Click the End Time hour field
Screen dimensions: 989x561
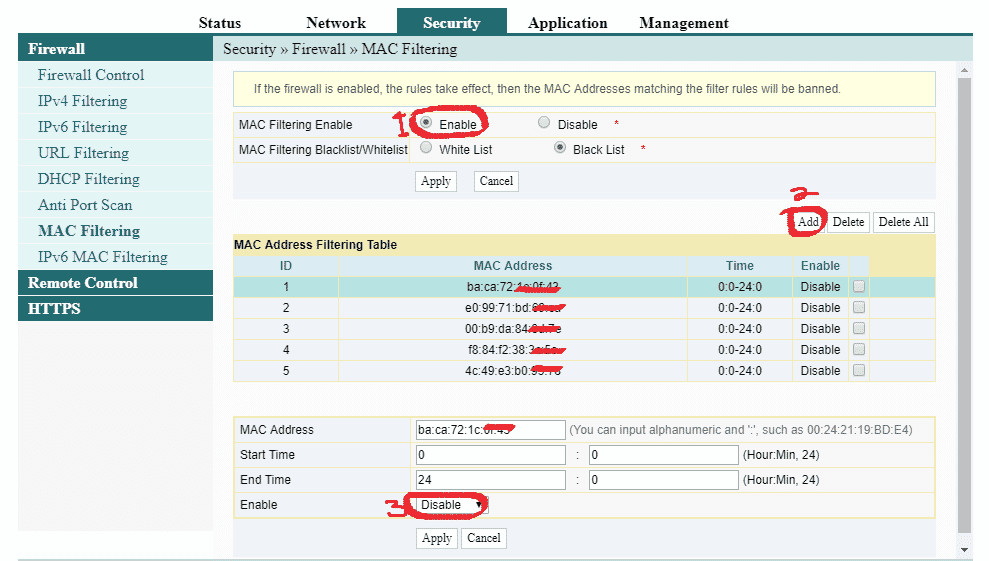(x=490, y=480)
